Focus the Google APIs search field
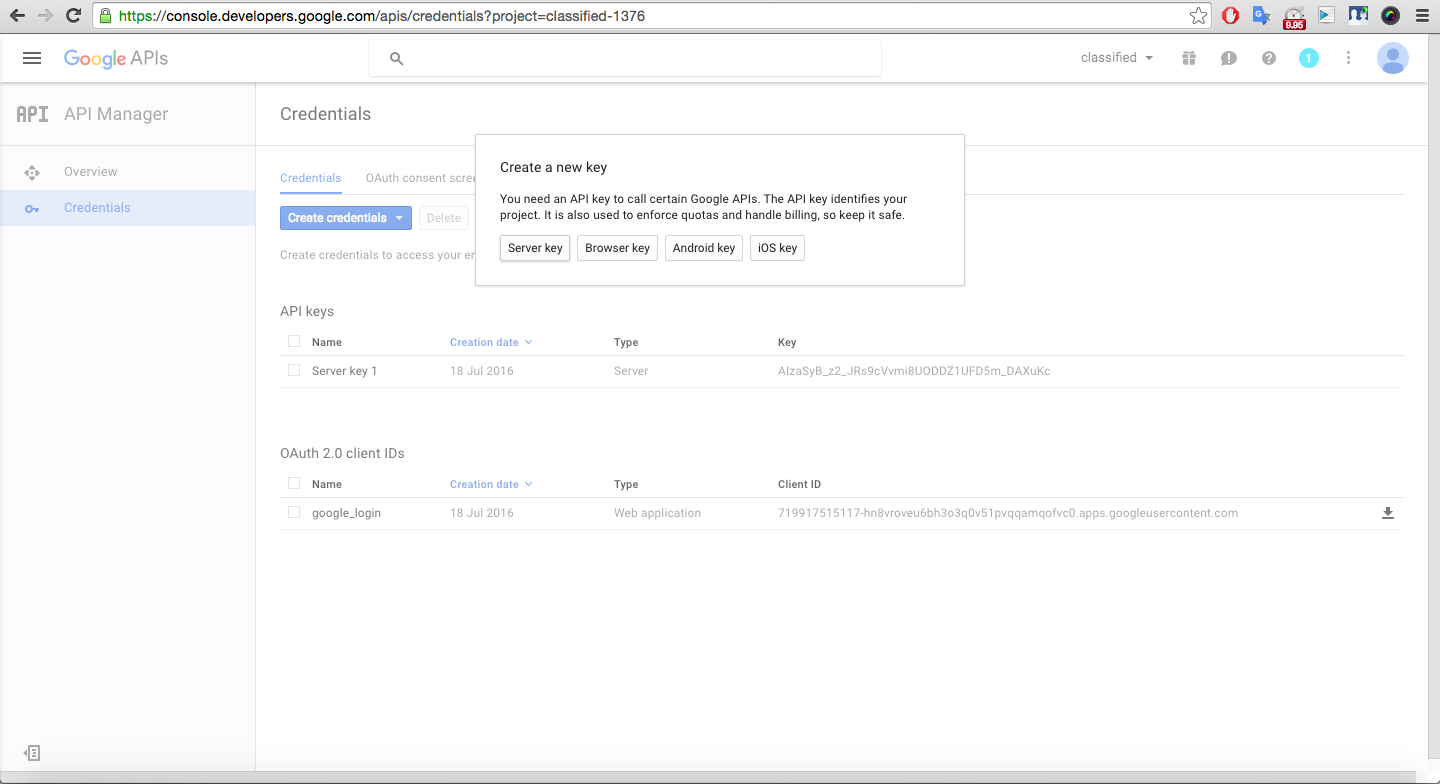 (625, 59)
